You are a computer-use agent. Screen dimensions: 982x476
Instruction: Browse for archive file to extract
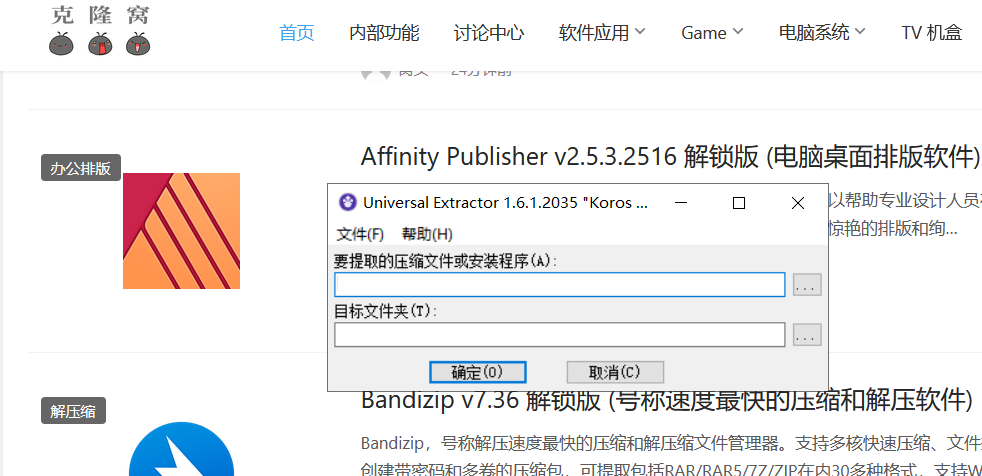[807, 284]
